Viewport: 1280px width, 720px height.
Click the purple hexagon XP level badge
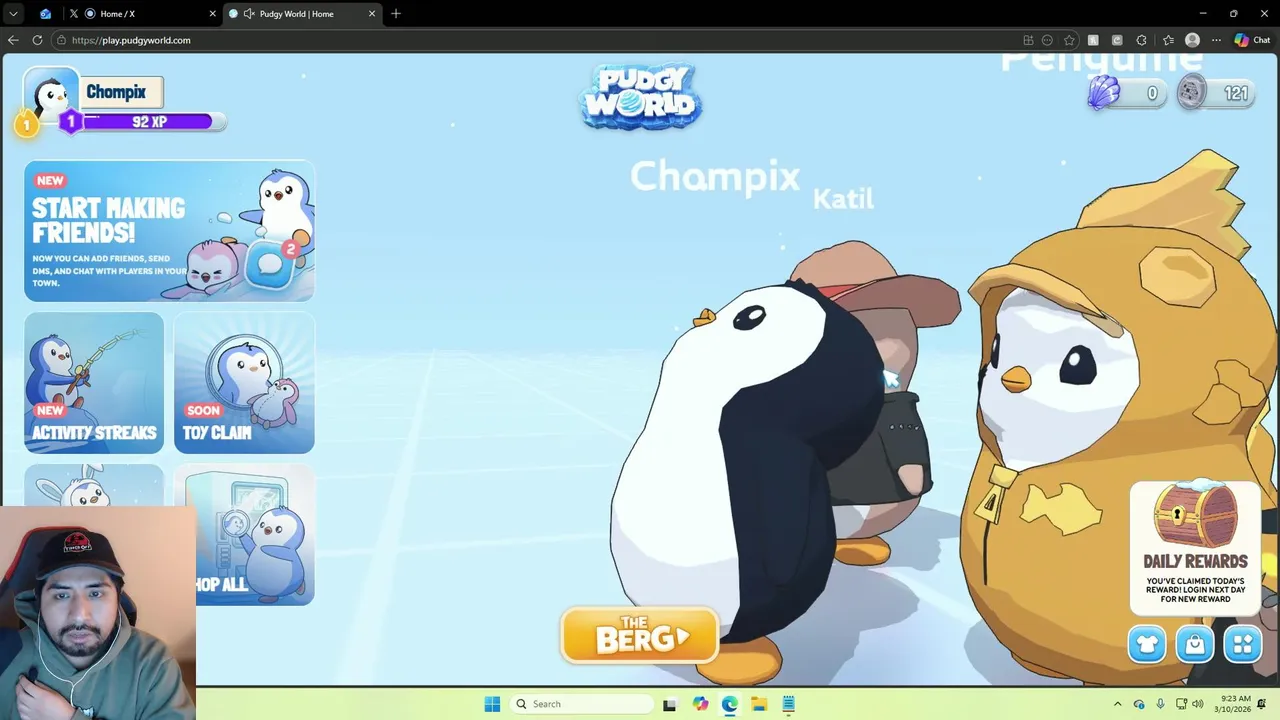click(x=71, y=121)
